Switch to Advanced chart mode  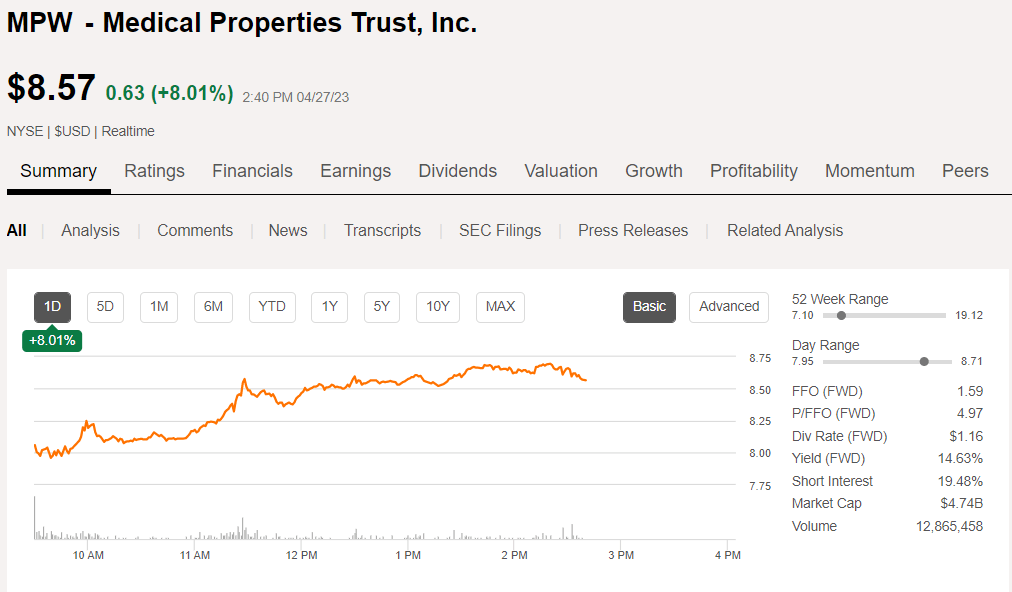729,307
